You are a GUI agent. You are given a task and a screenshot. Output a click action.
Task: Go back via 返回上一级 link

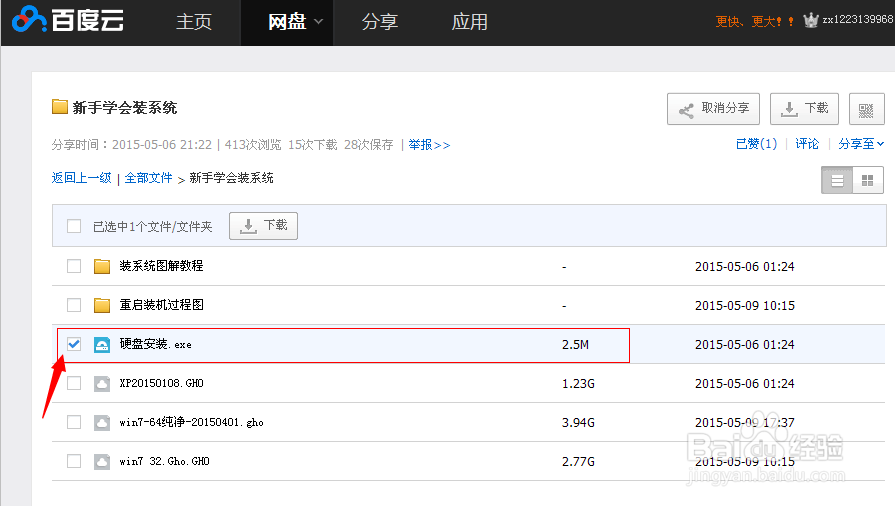(x=82, y=178)
